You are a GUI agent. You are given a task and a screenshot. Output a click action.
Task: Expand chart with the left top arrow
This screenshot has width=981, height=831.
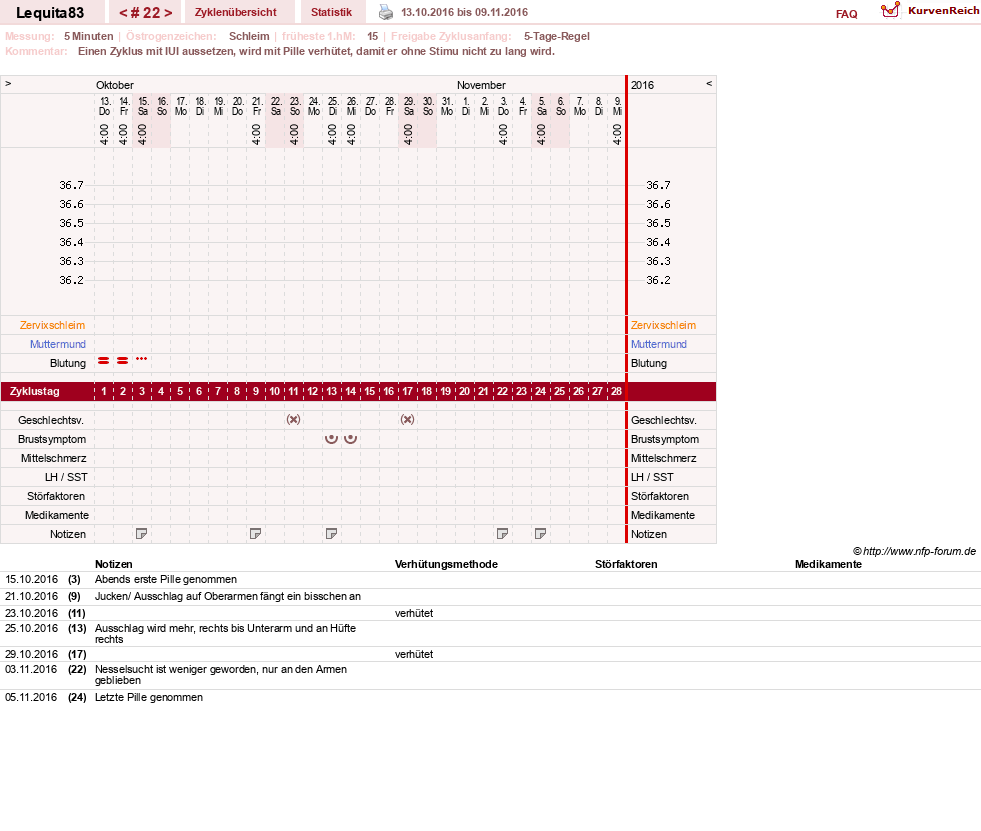click(x=8, y=83)
